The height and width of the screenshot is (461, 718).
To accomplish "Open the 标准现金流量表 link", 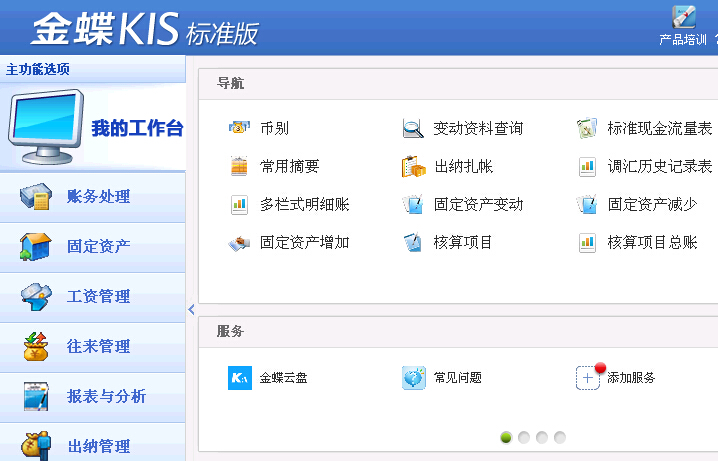I will pyautogui.click(x=659, y=128).
